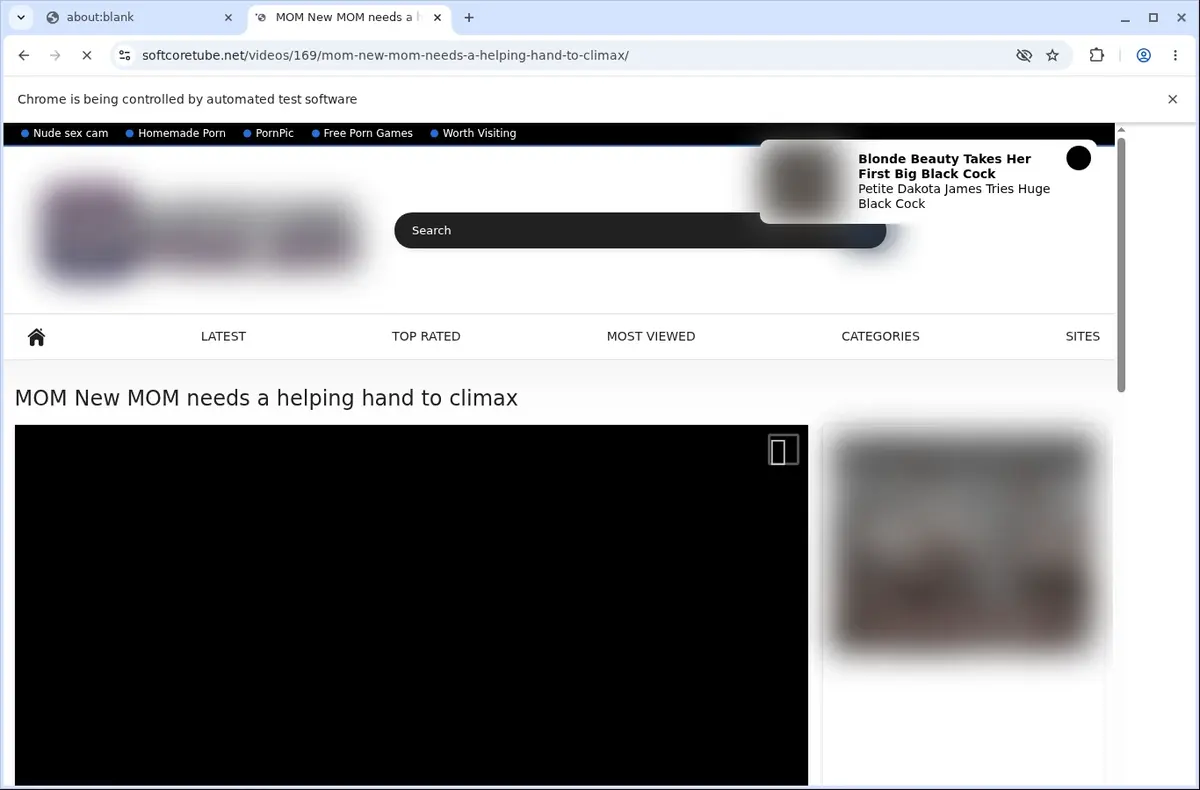Open the MOST VIEWED menu item
1200x790 pixels.
click(651, 336)
